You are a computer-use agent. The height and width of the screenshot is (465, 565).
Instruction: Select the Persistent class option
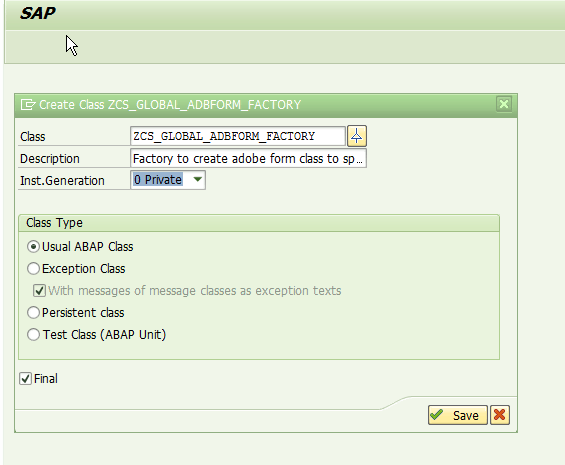[x=33, y=313]
